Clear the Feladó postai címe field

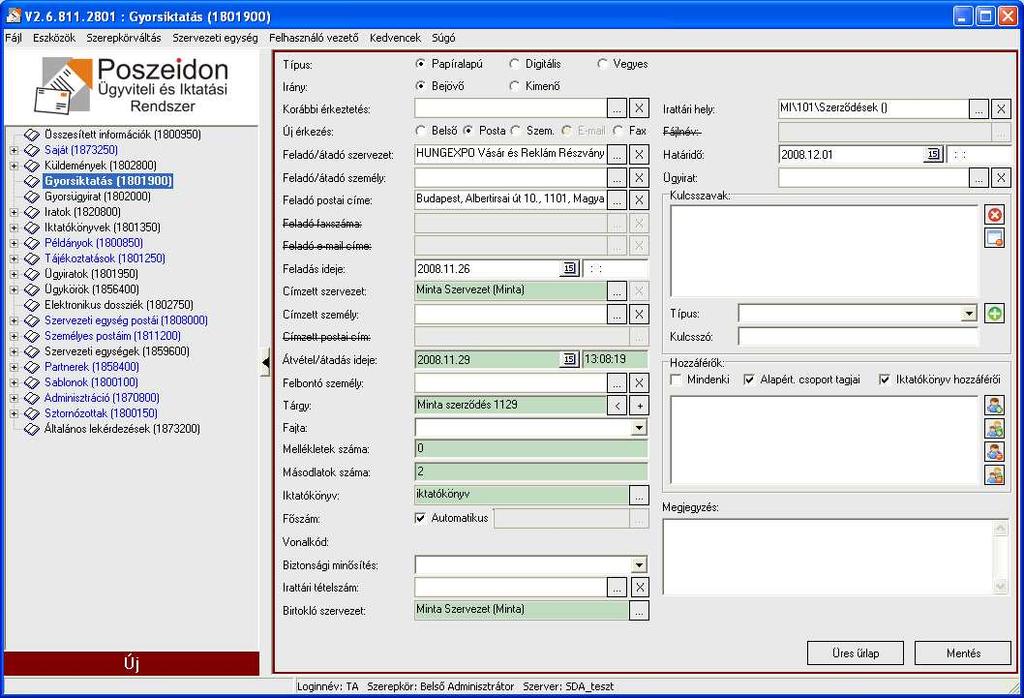[639, 200]
